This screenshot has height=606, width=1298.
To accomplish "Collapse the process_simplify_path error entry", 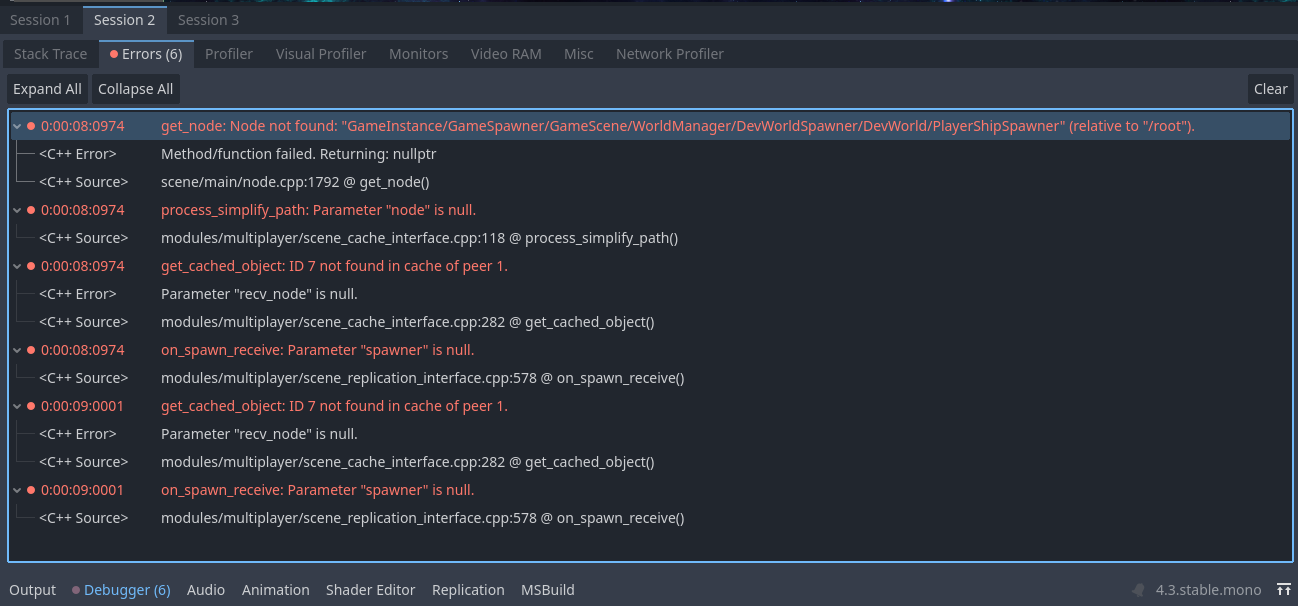I will (x=17, y=210).
